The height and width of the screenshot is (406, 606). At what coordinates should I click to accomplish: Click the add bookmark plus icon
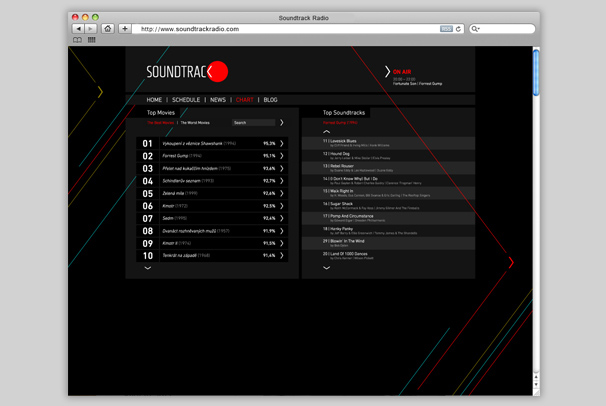tap(125, 29)
